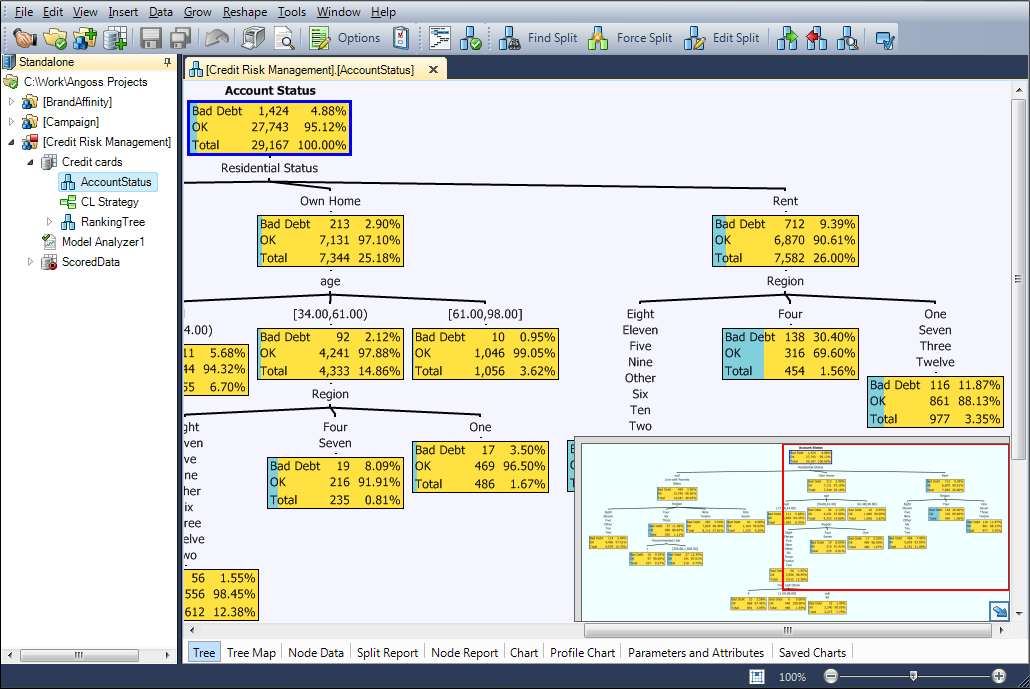Click the tree view horizontal scrollbar
Screen dimensions: 1030x689
(787, 631)
